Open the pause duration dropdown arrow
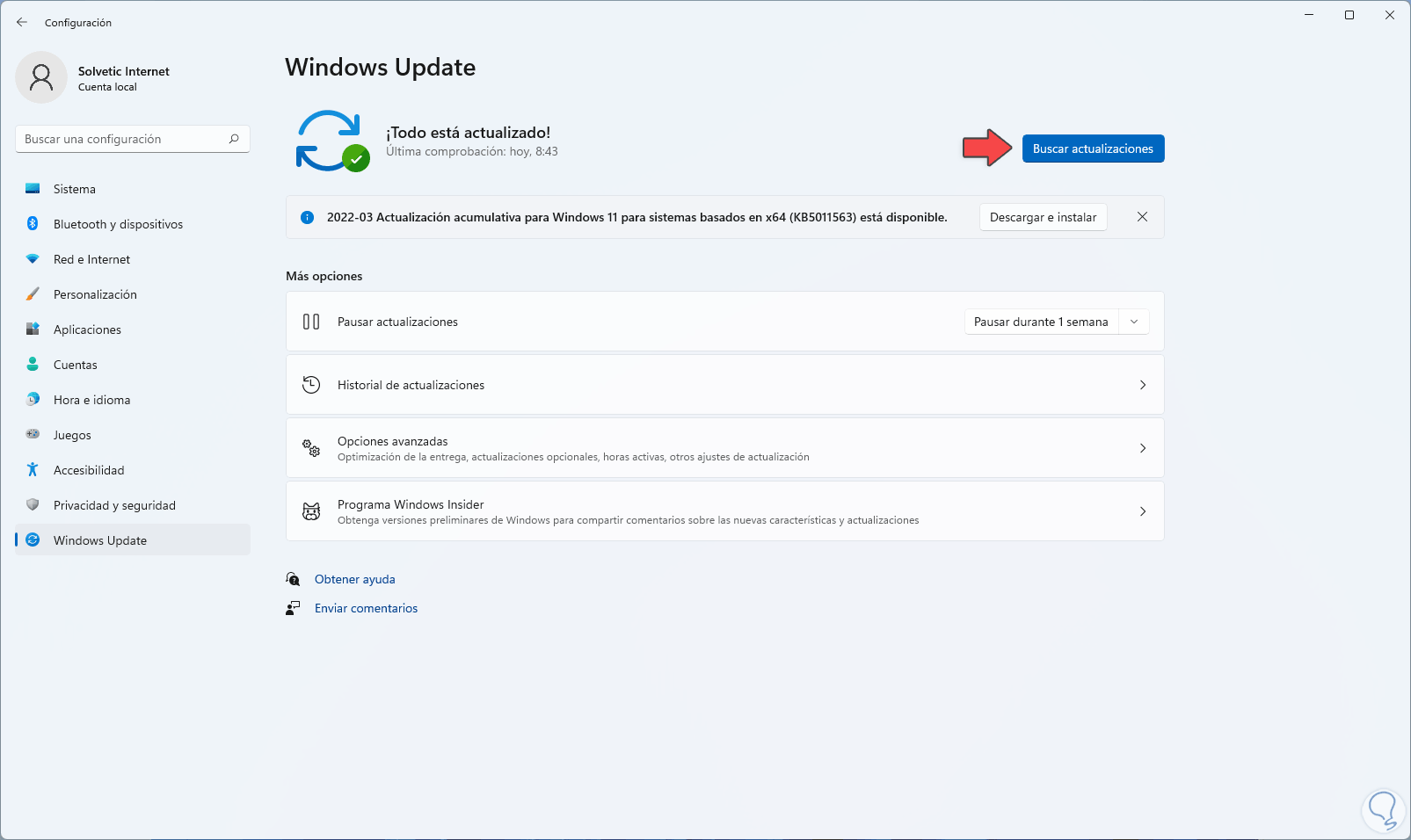The image size is (1411, 840). 1134,322
